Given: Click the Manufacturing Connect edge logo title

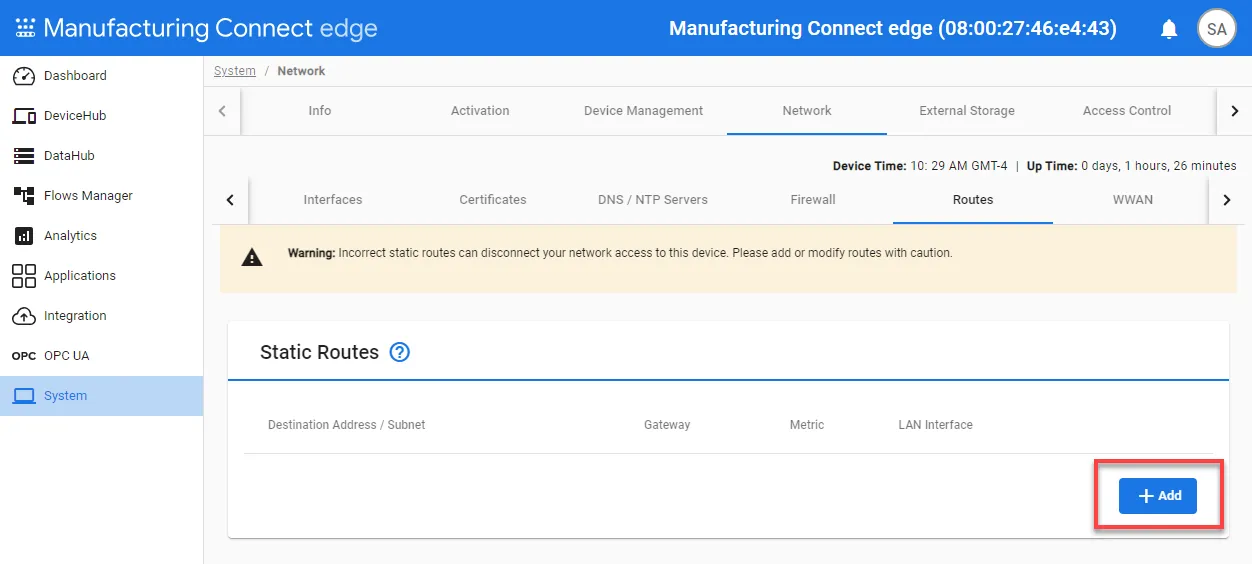Looking at the screenshot, I should 211,28.
